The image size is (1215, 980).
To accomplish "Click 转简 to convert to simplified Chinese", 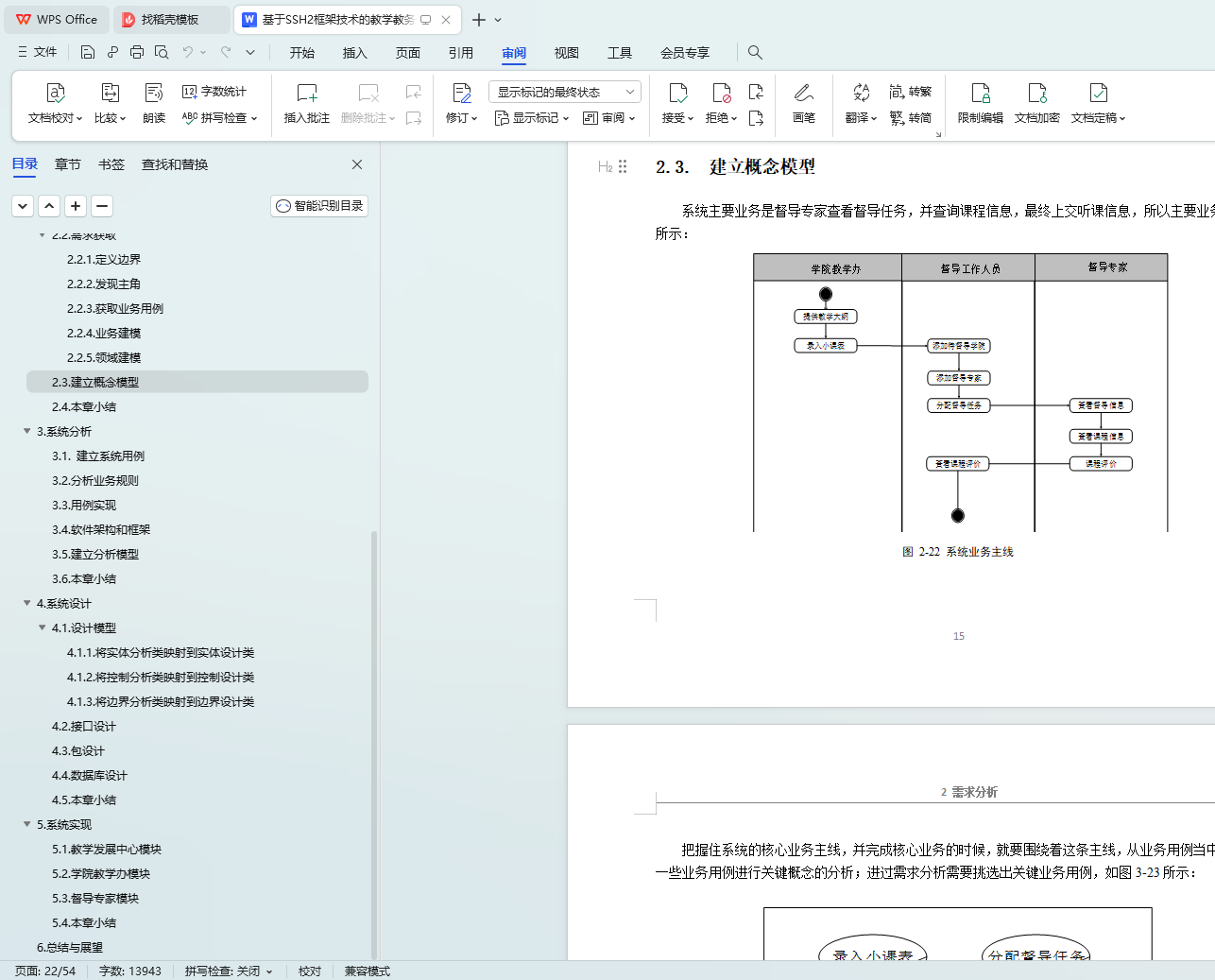I will 911,118.
